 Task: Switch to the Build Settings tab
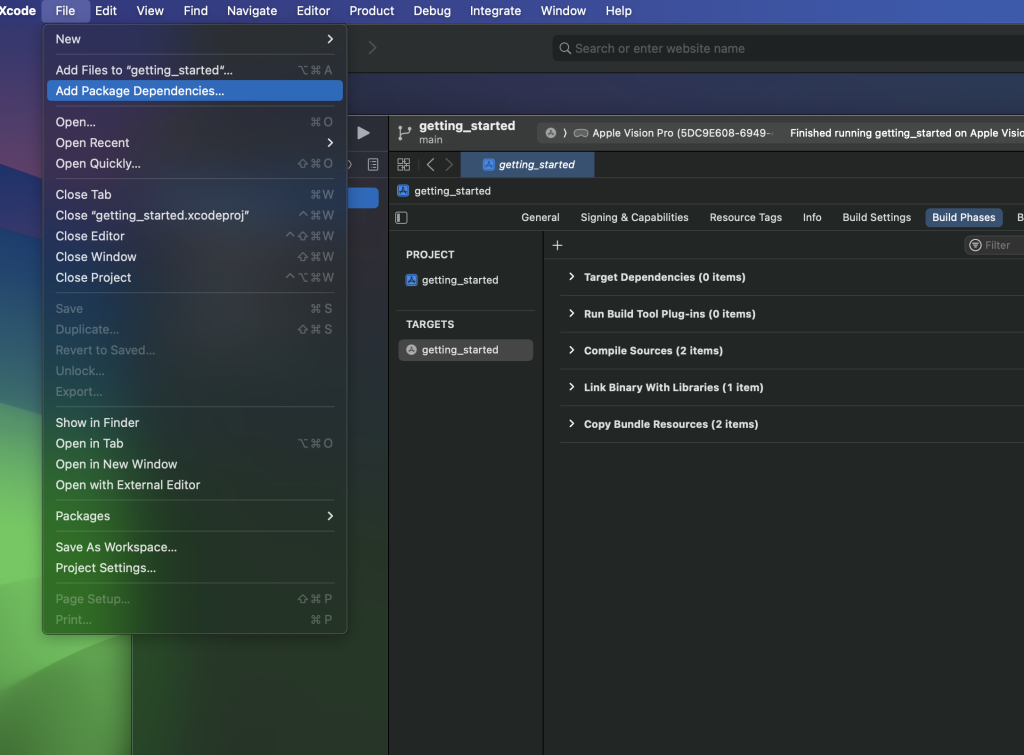[876, 217]
